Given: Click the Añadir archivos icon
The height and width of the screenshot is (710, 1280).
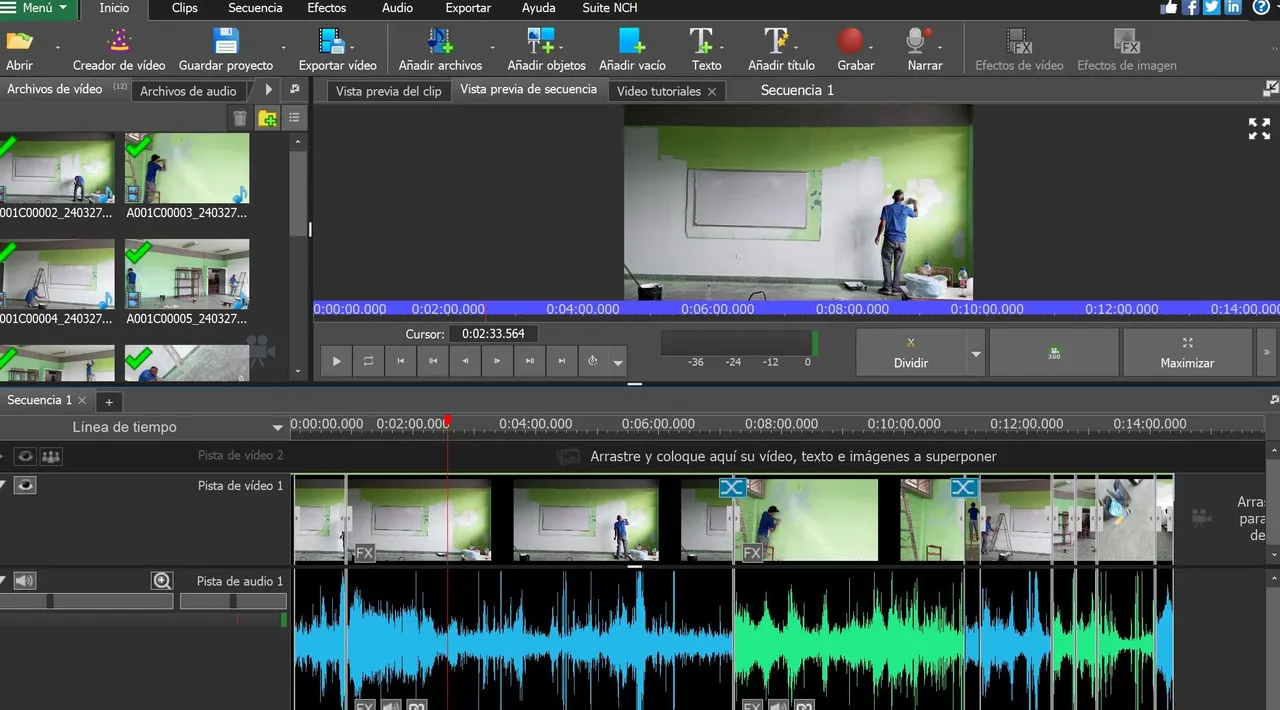Looking at the screenshot, I should point(440,43).
